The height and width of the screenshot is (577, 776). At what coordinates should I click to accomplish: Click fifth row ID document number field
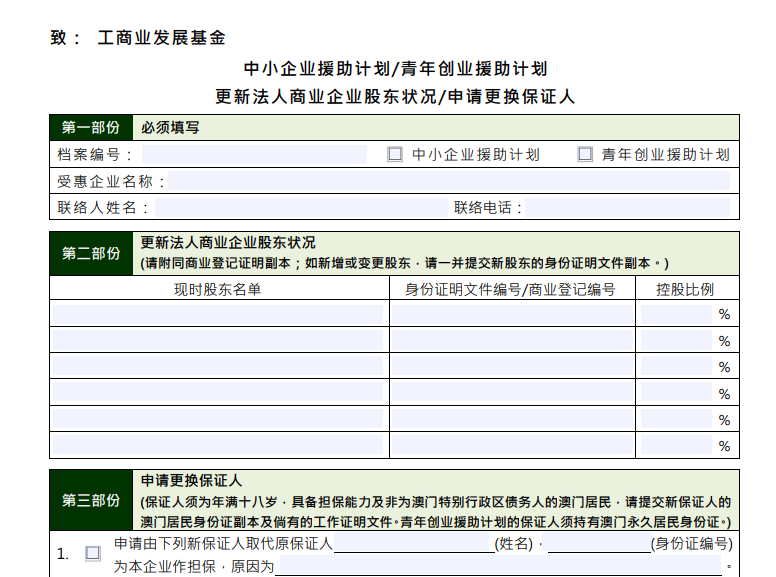[512, 420]
